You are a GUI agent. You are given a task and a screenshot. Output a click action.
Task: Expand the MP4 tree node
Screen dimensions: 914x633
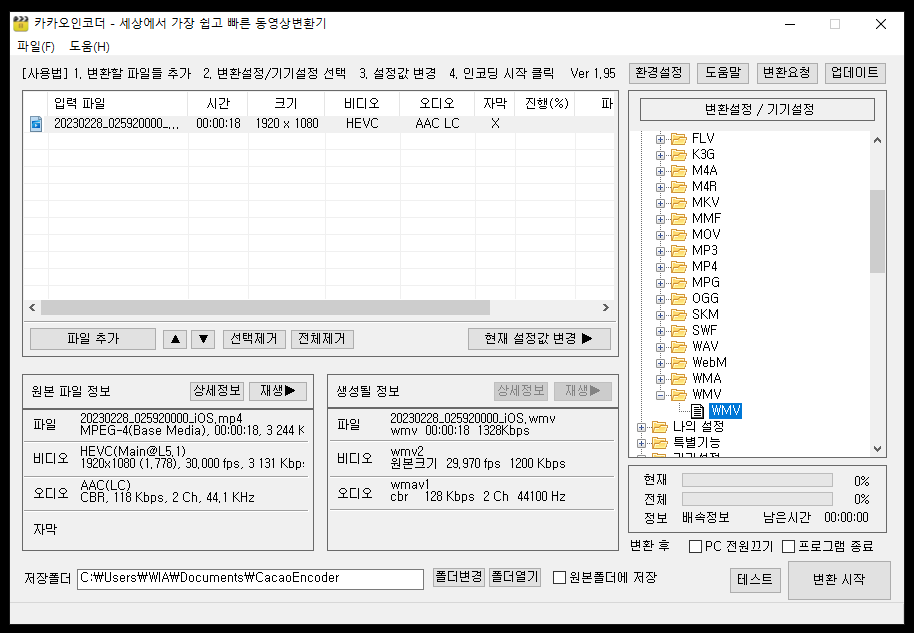[x=660, y=268]
